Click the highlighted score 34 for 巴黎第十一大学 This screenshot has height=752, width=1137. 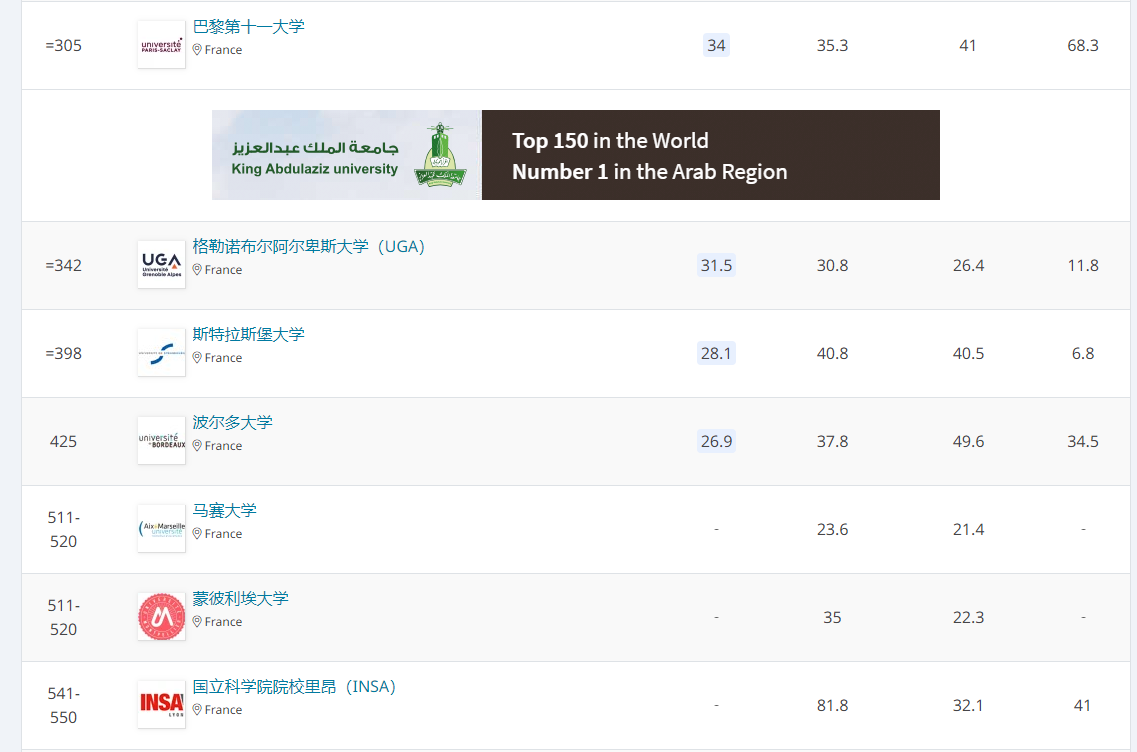coord(716,45)
